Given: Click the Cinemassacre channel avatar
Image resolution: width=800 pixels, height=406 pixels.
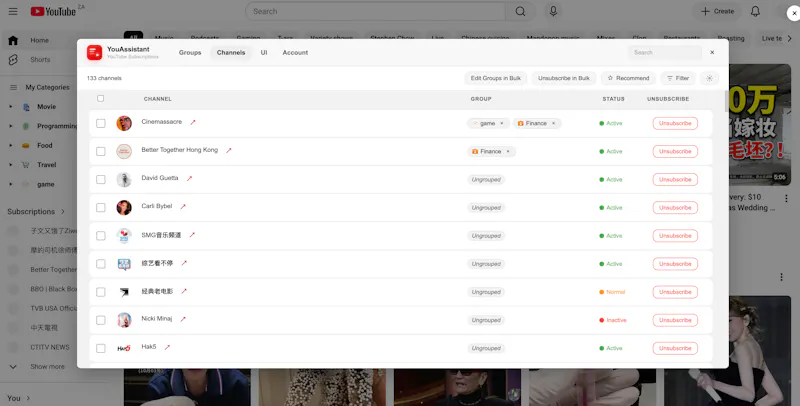Looking at the screenshot, I should click(x=124, y=123).
